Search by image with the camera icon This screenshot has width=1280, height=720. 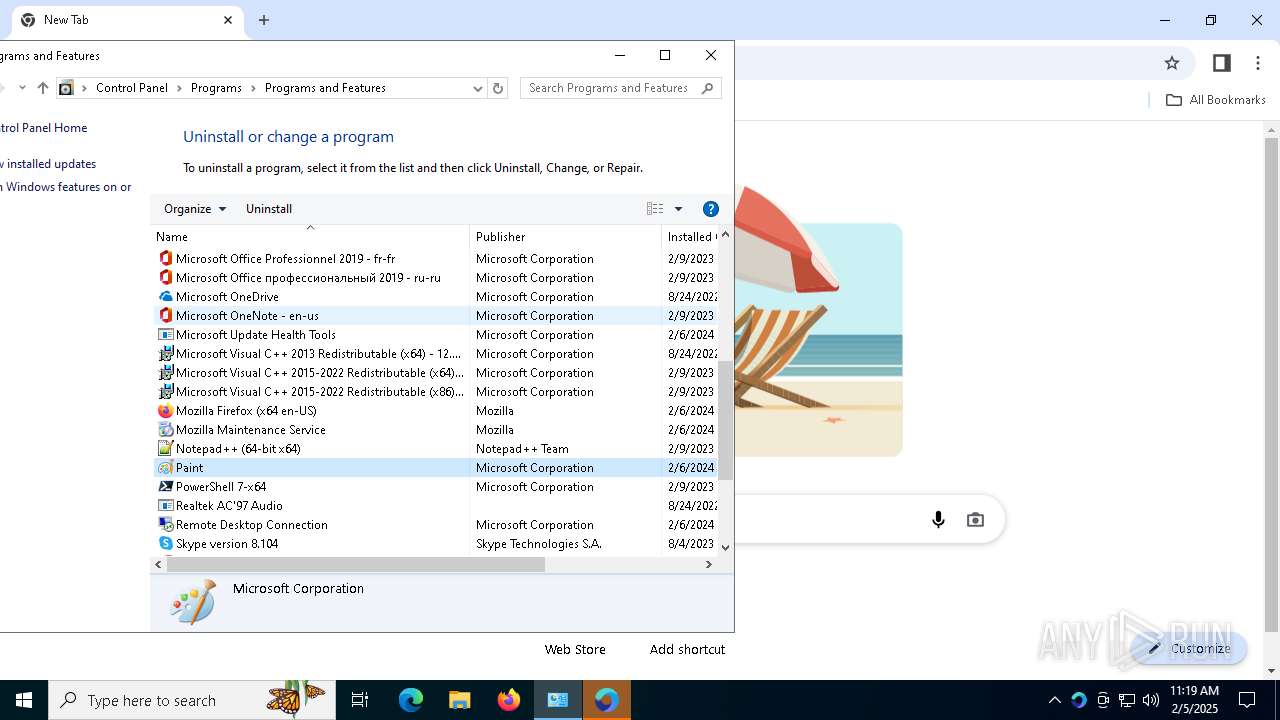976,520
